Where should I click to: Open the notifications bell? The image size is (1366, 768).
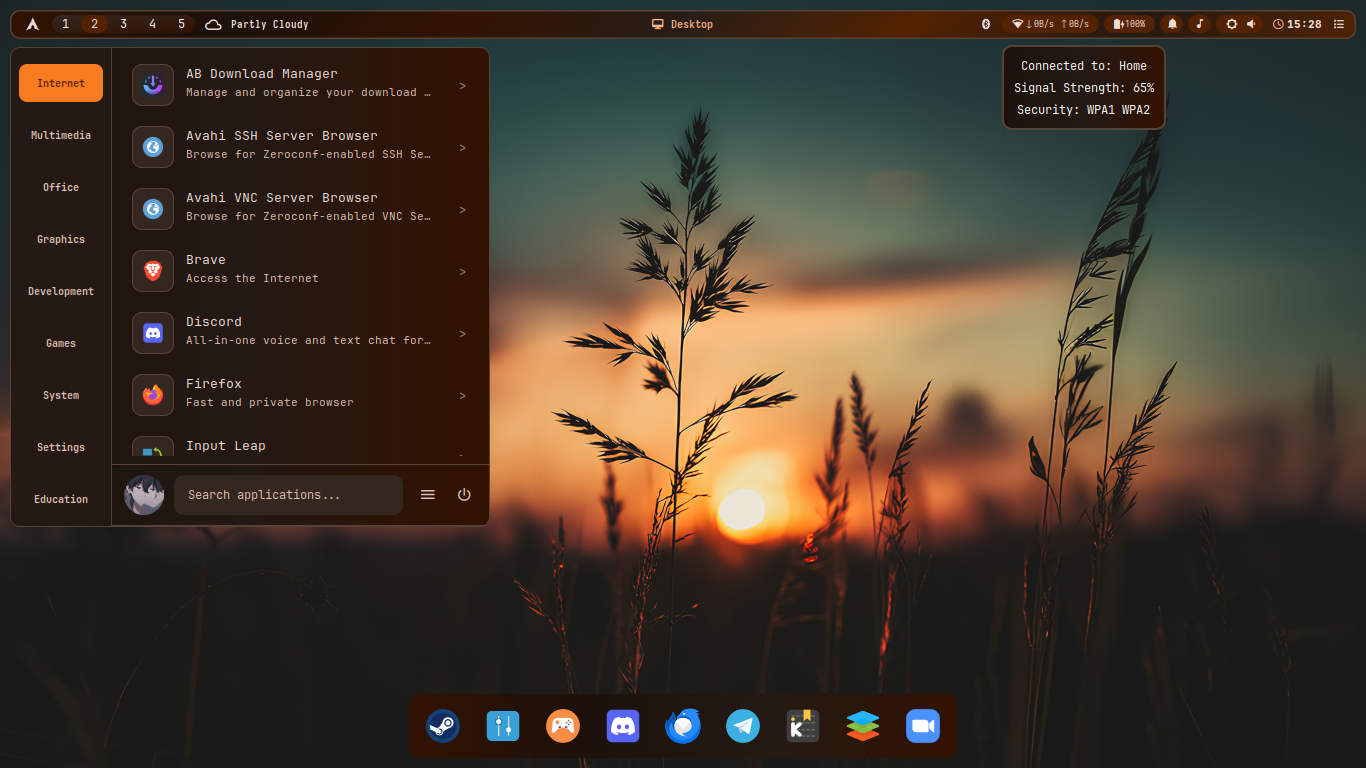(1172, 24)
